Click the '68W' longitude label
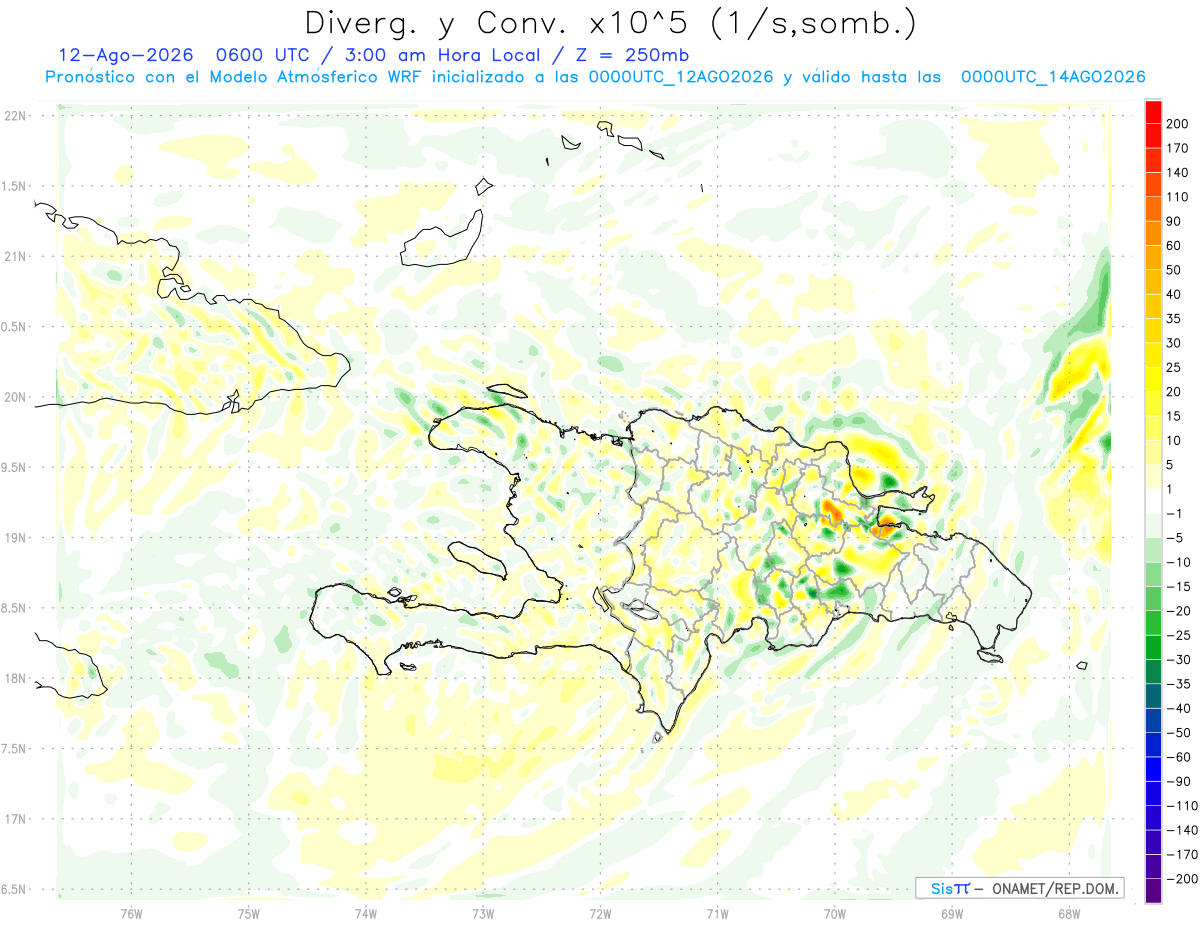This screenshot has height=927, width=1200. pos(1069,912)
